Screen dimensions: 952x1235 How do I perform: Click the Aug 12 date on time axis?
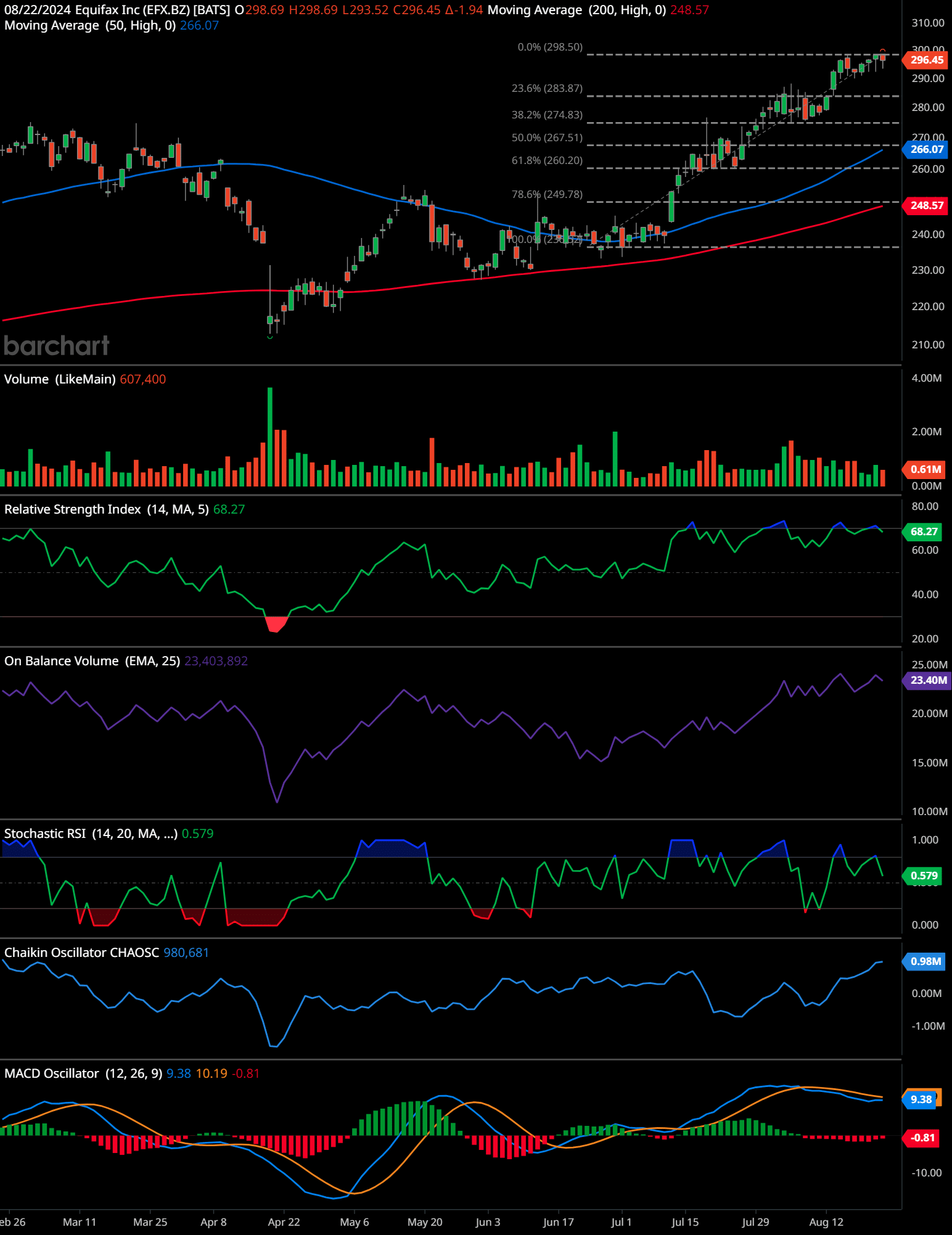[826, 1222]
